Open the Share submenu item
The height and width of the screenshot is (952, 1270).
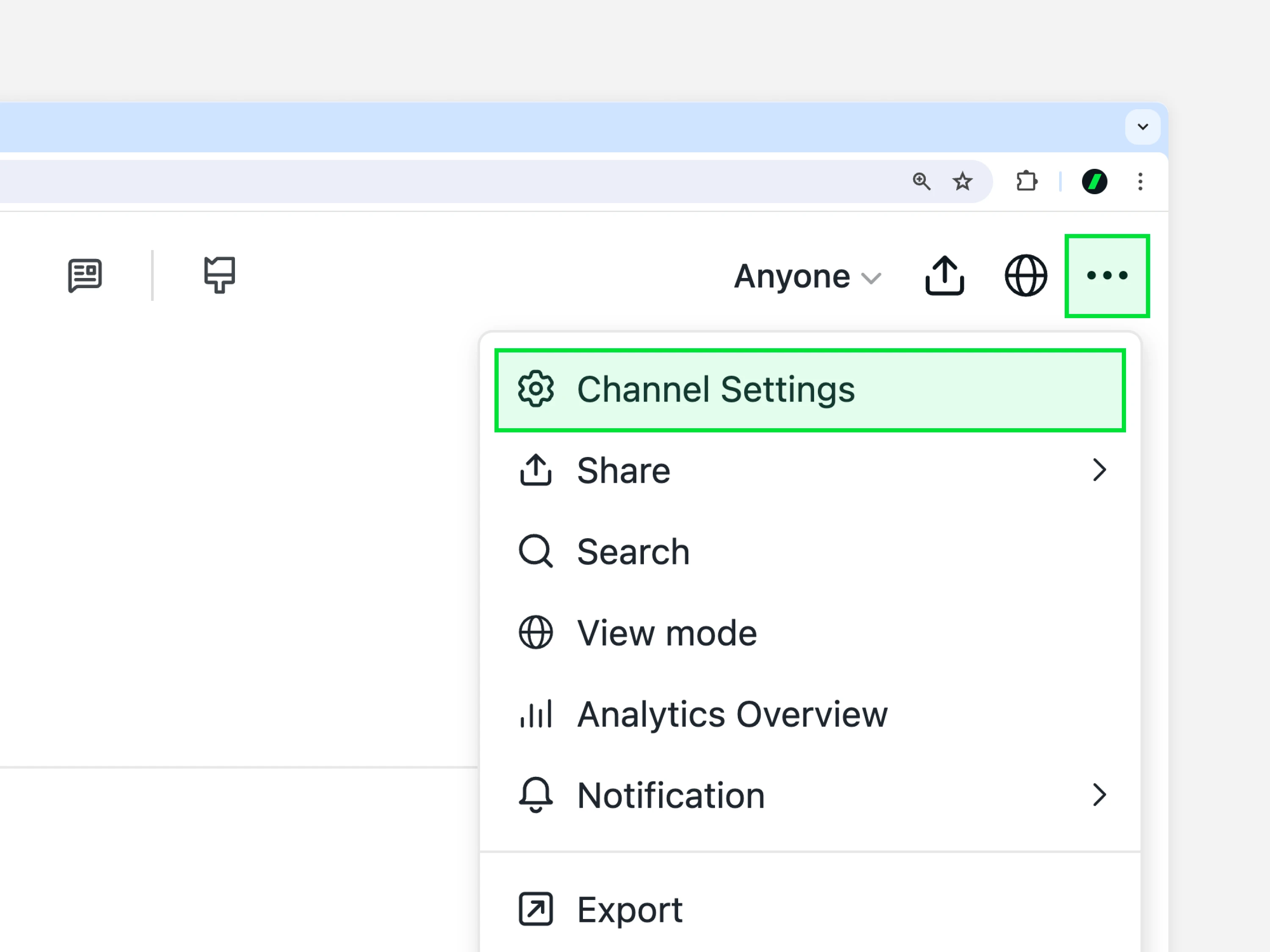[x=809, y=470]
